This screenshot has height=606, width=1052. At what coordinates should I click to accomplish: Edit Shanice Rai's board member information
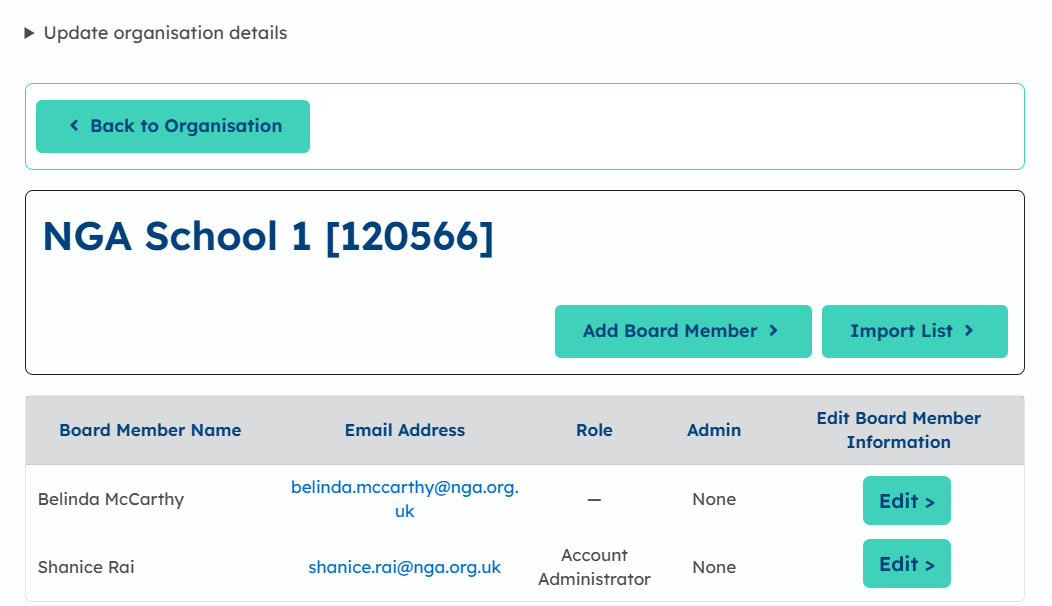906,564
